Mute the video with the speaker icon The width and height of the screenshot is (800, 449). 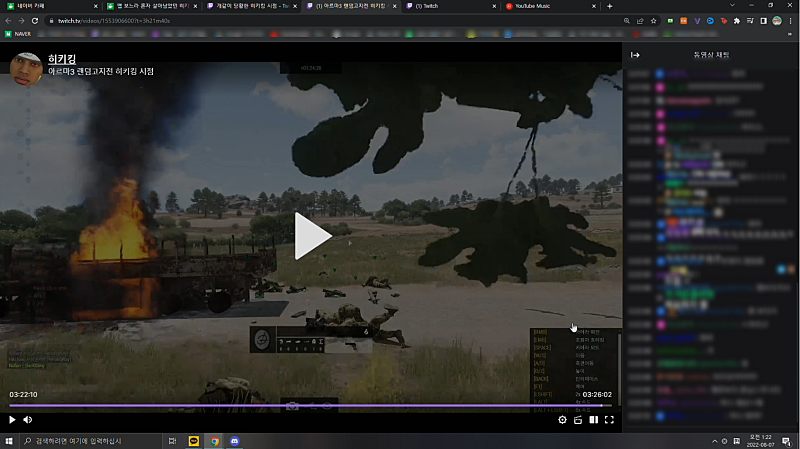[27, 420]
